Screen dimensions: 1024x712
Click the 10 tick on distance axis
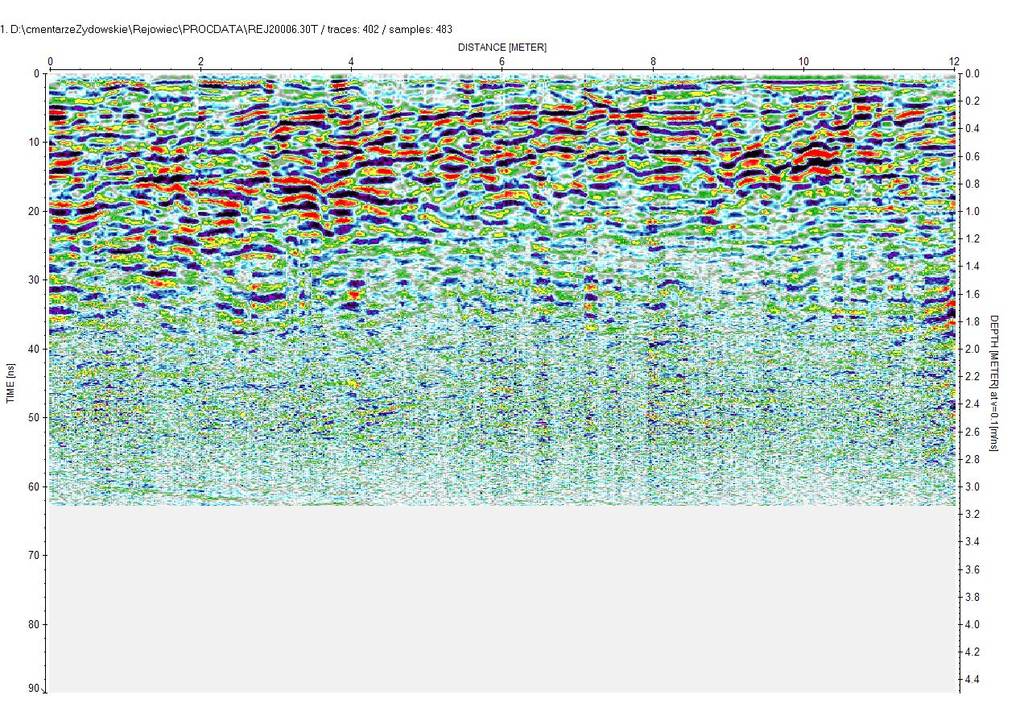[803, 61]
